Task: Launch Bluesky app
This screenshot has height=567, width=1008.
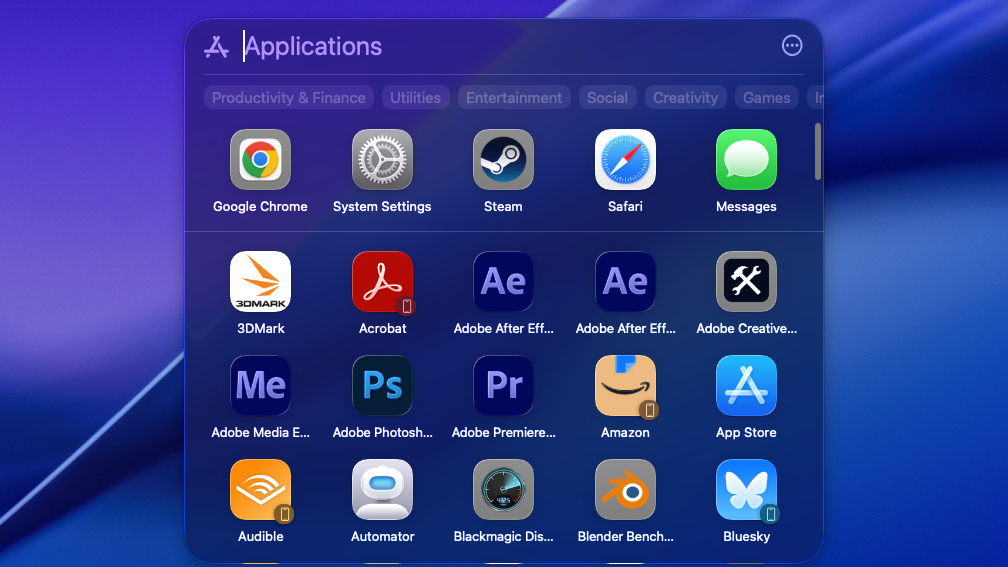Action: pyautogui.click(x=746, y=490)
